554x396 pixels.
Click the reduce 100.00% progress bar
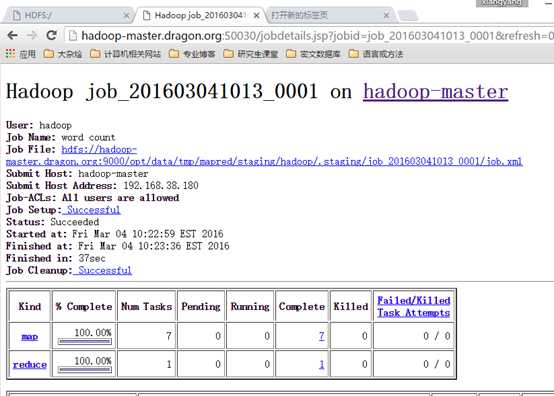85,370
